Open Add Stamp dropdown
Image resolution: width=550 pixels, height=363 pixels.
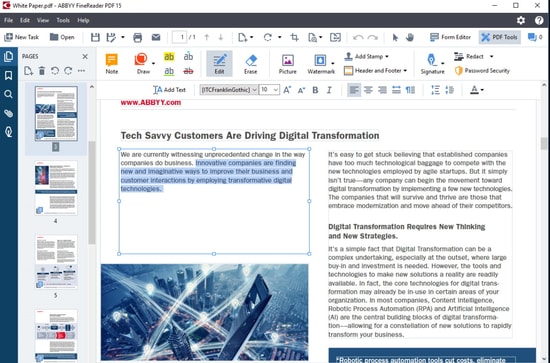tap(366, 56)
